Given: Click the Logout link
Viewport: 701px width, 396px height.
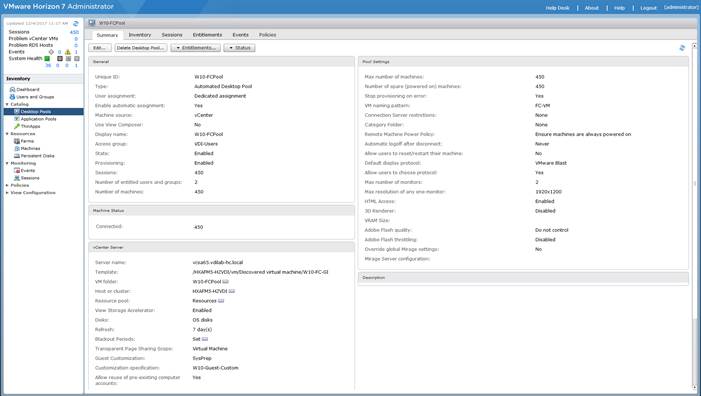Looking at the screenshot, I should coord(648,8).
